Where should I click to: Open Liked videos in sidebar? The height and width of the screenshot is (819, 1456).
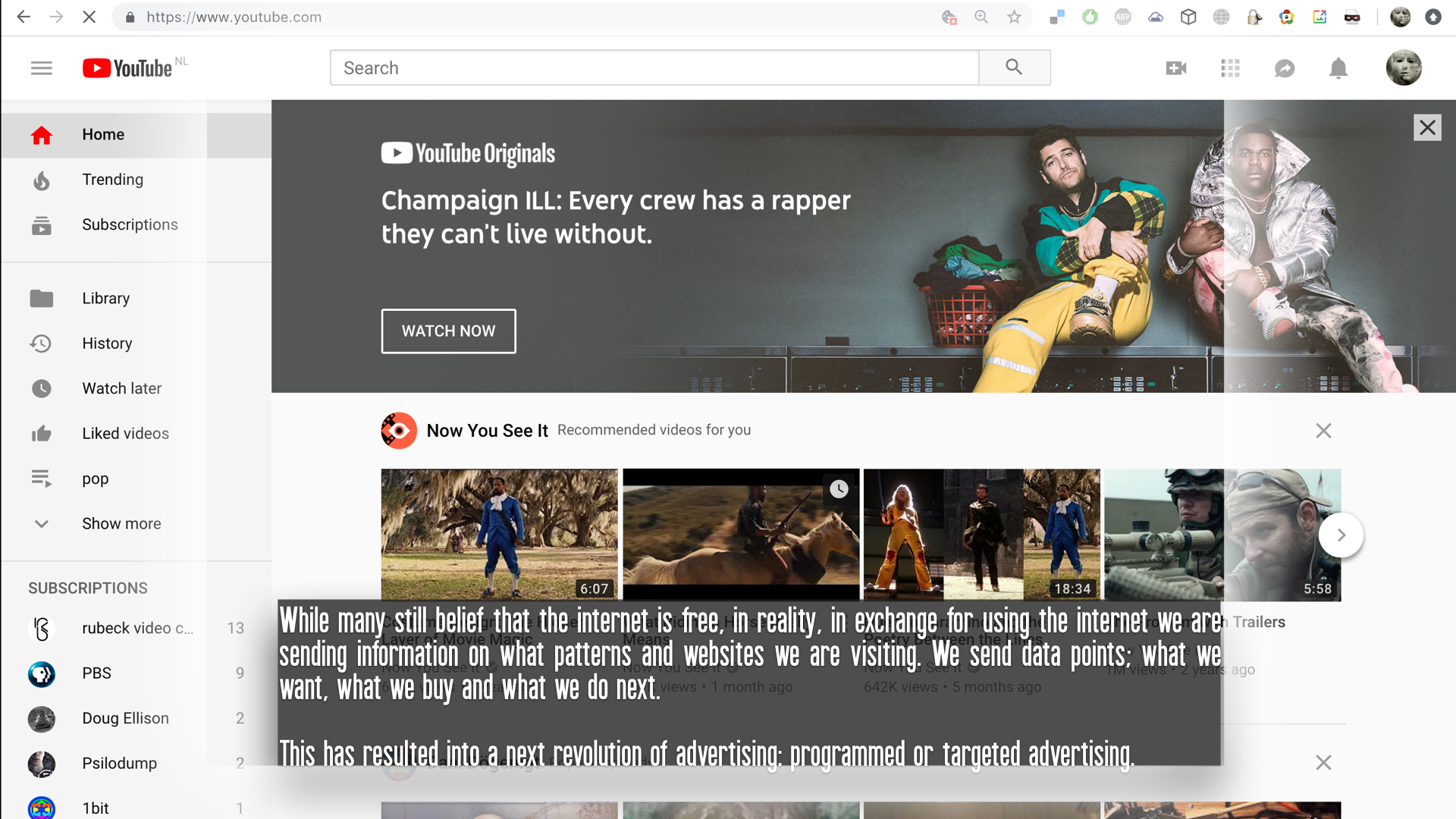(136, 434)
